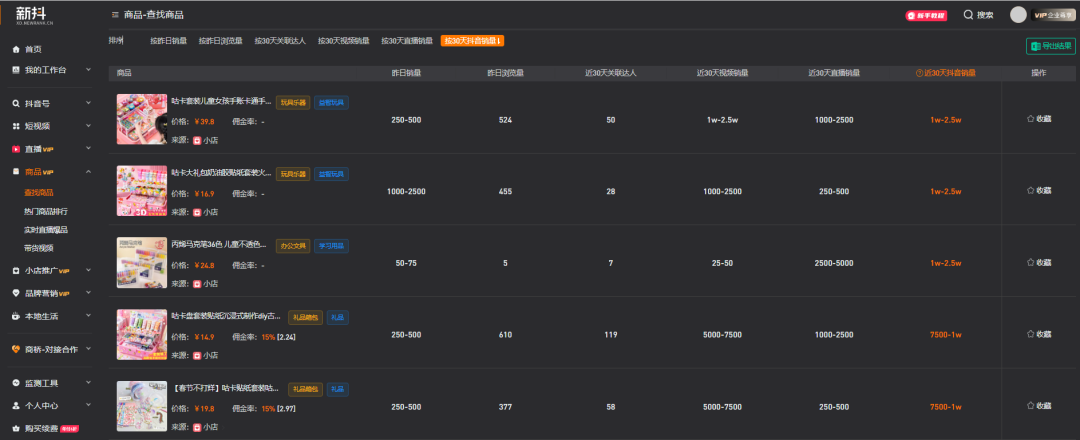Image resolution: width=1080 pixels, height=440 pixels.
Task: Click the orange 玩具乐器 tag on first product
Action: click(292, 102)
